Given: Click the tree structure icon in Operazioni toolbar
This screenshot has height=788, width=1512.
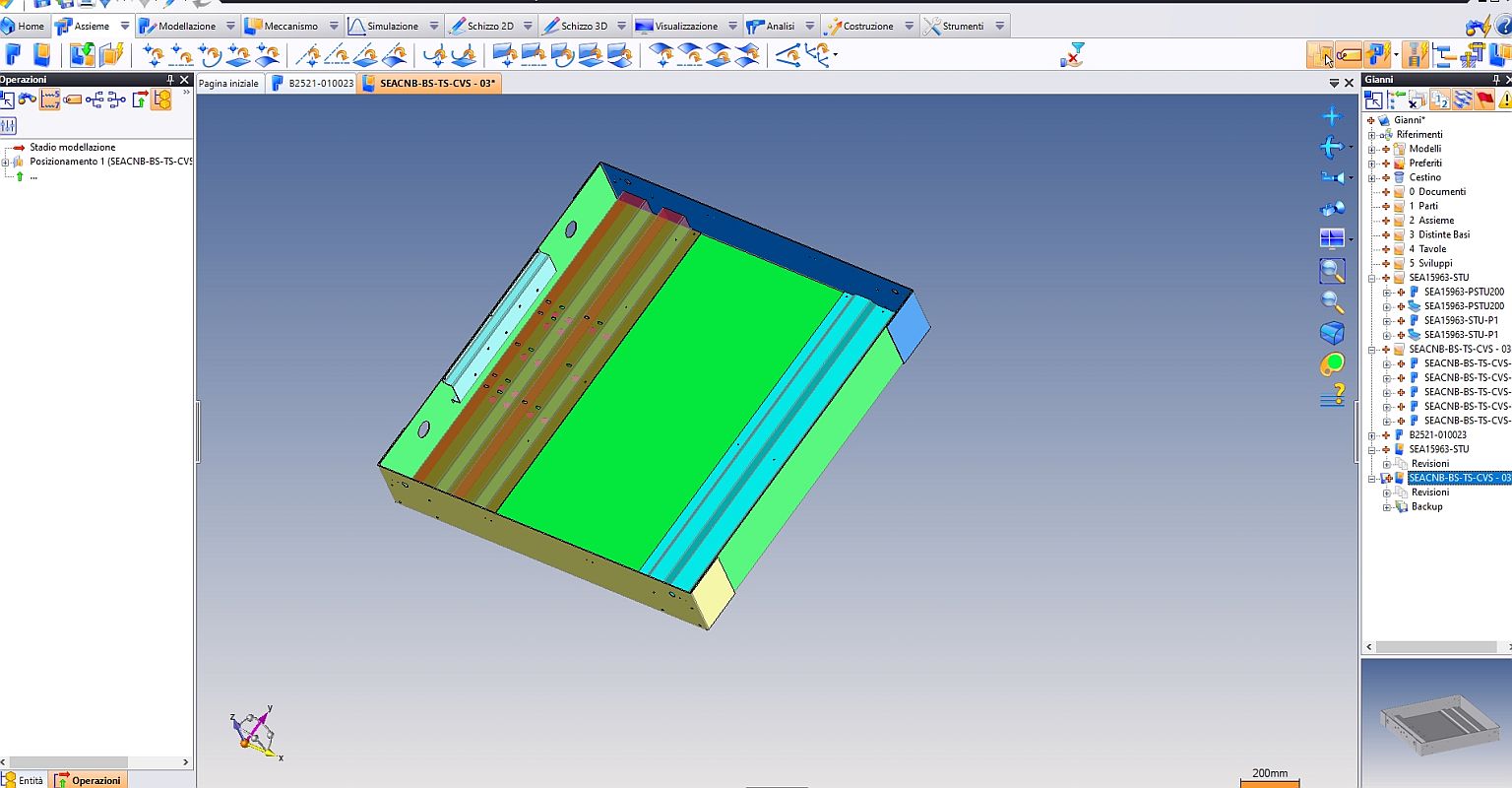Looking at the screenshot, I should pos(94,99).
